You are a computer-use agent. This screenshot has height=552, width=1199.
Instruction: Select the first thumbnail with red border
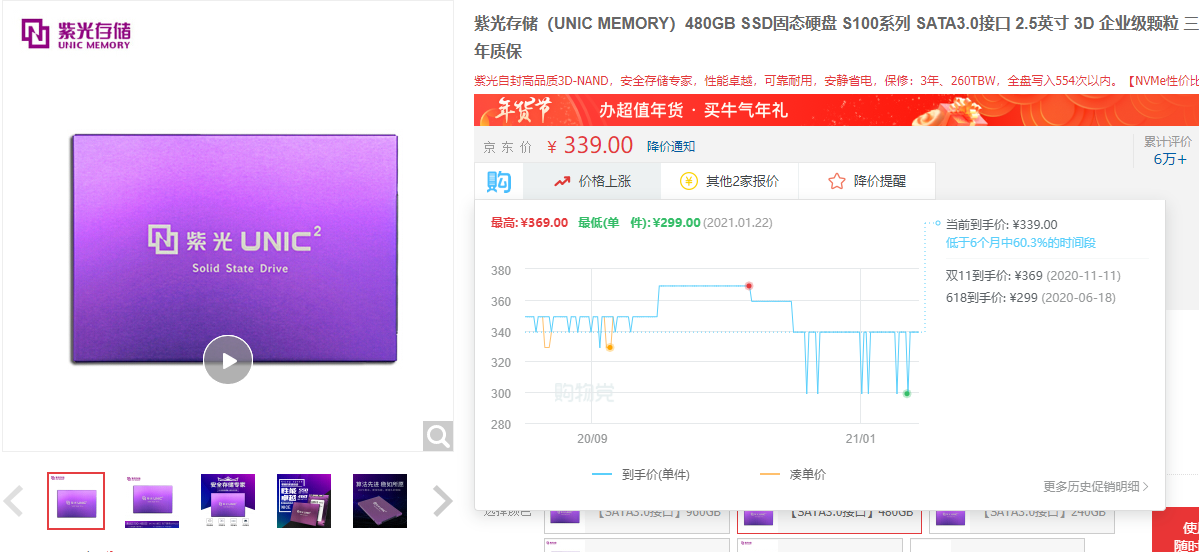(76, 501)
